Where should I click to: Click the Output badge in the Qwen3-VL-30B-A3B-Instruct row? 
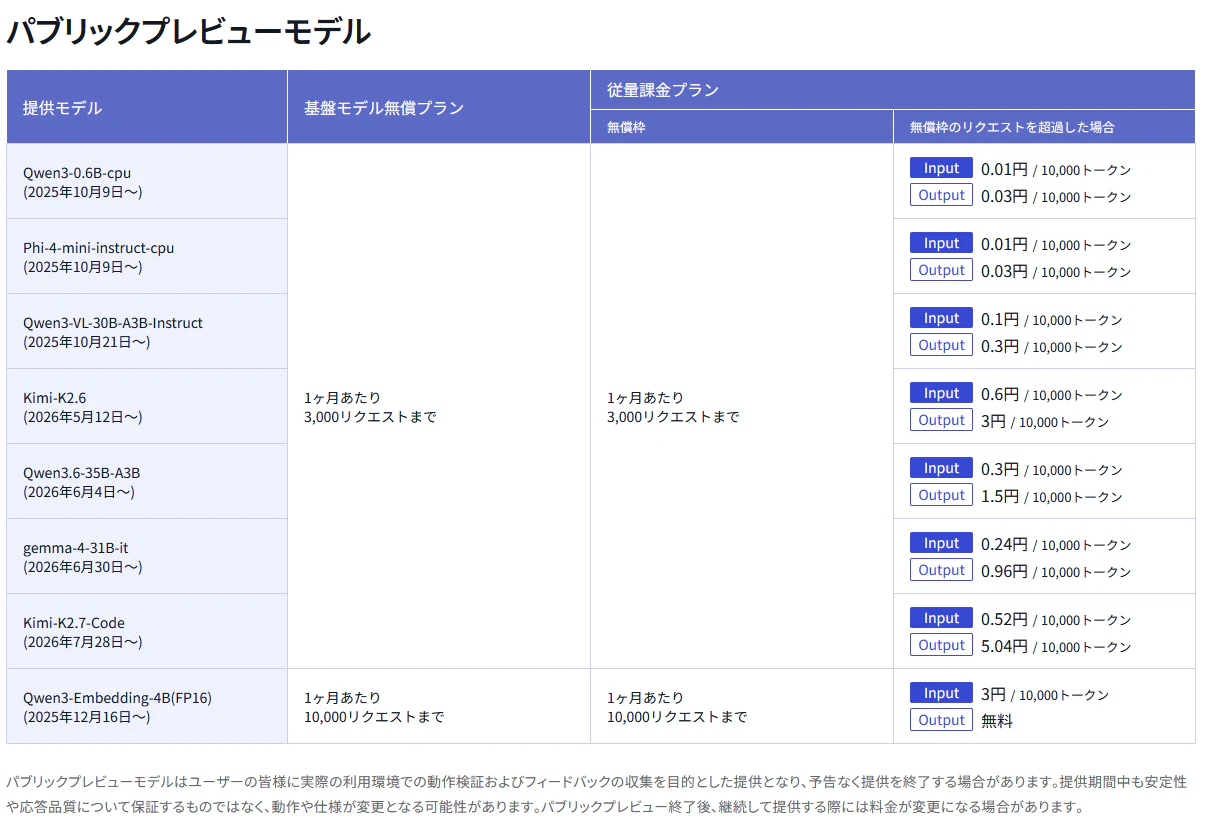[x=941, y=345]
